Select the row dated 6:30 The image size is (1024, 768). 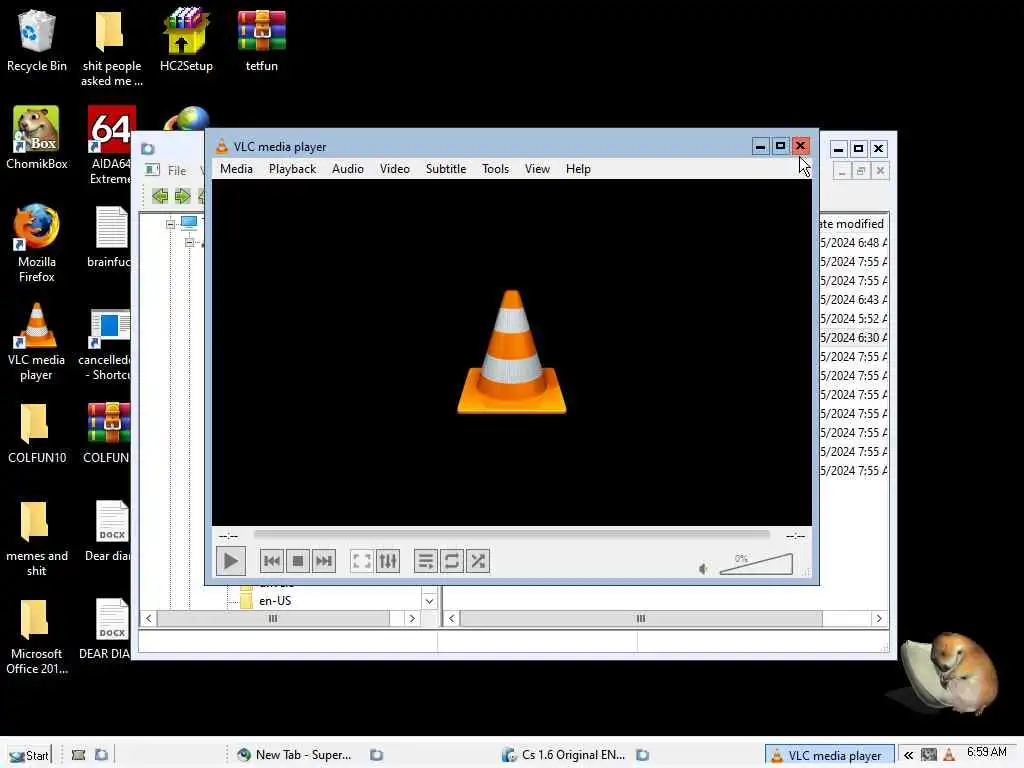(853, 338)
